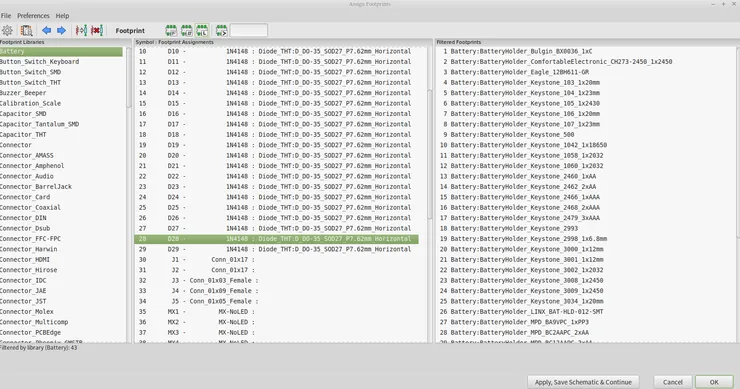Select symbol row J4 Conn_01x09_Female
The width and height of the screenshot is (740, 389).
point(277,291)
